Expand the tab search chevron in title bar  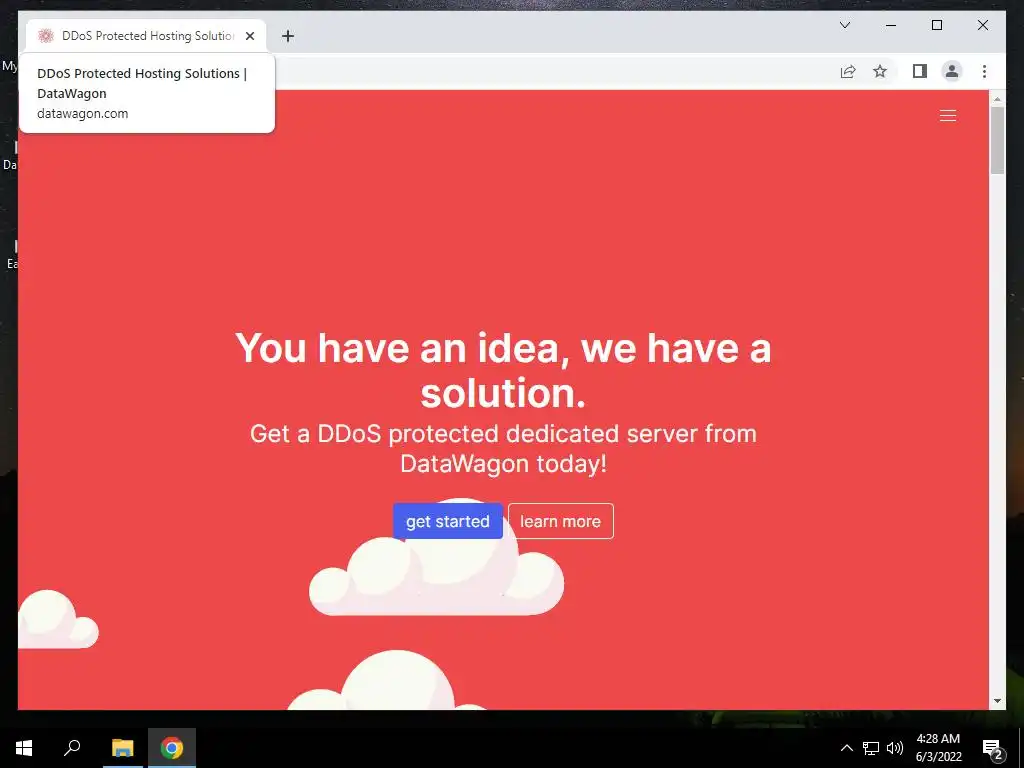tap(844, 25)
